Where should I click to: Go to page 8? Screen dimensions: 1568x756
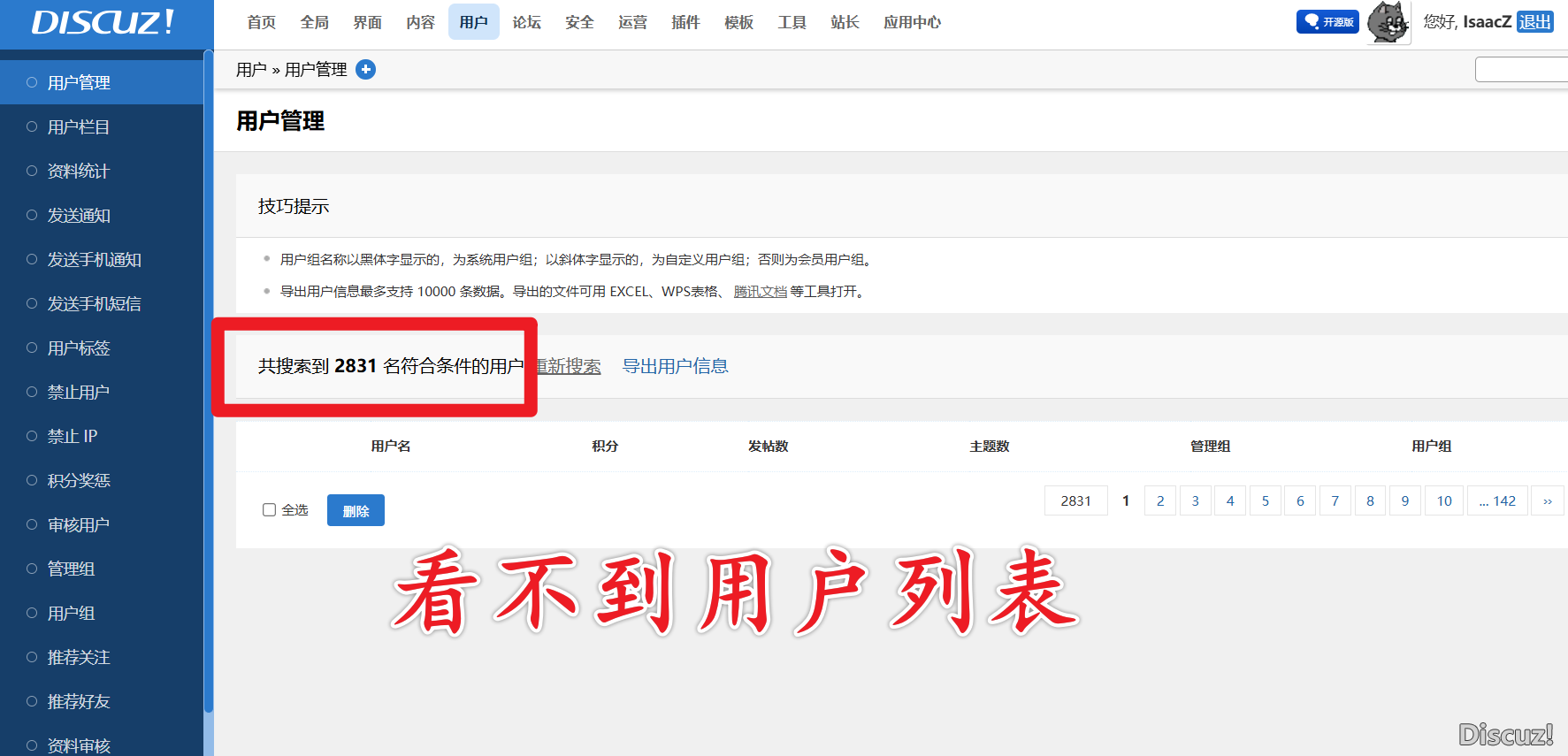(x=1370, y=500)
